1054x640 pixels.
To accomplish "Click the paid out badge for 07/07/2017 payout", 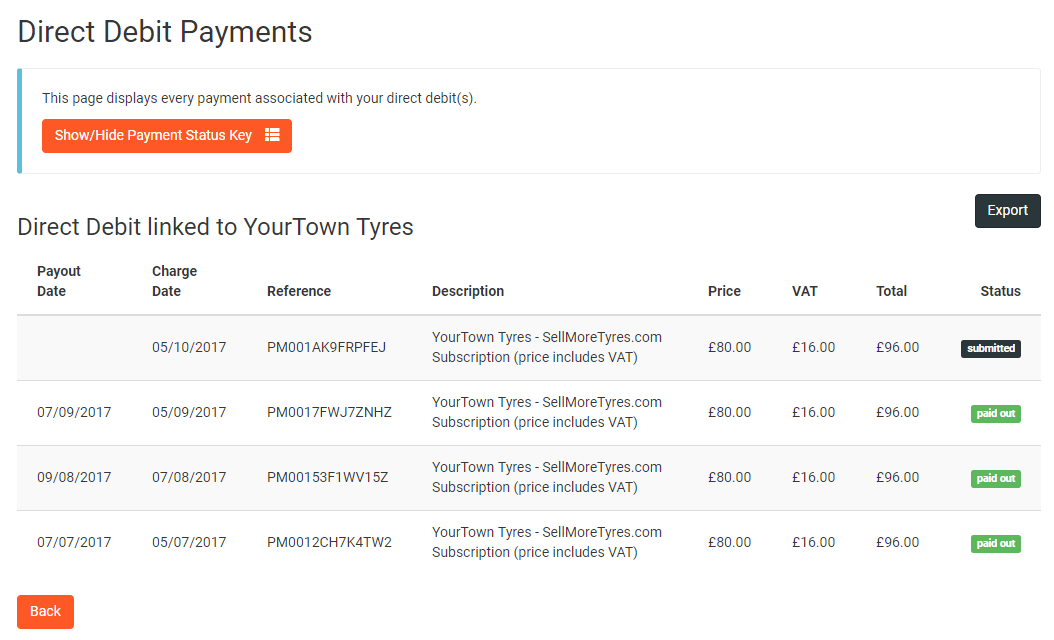I will tap(995, 544).
